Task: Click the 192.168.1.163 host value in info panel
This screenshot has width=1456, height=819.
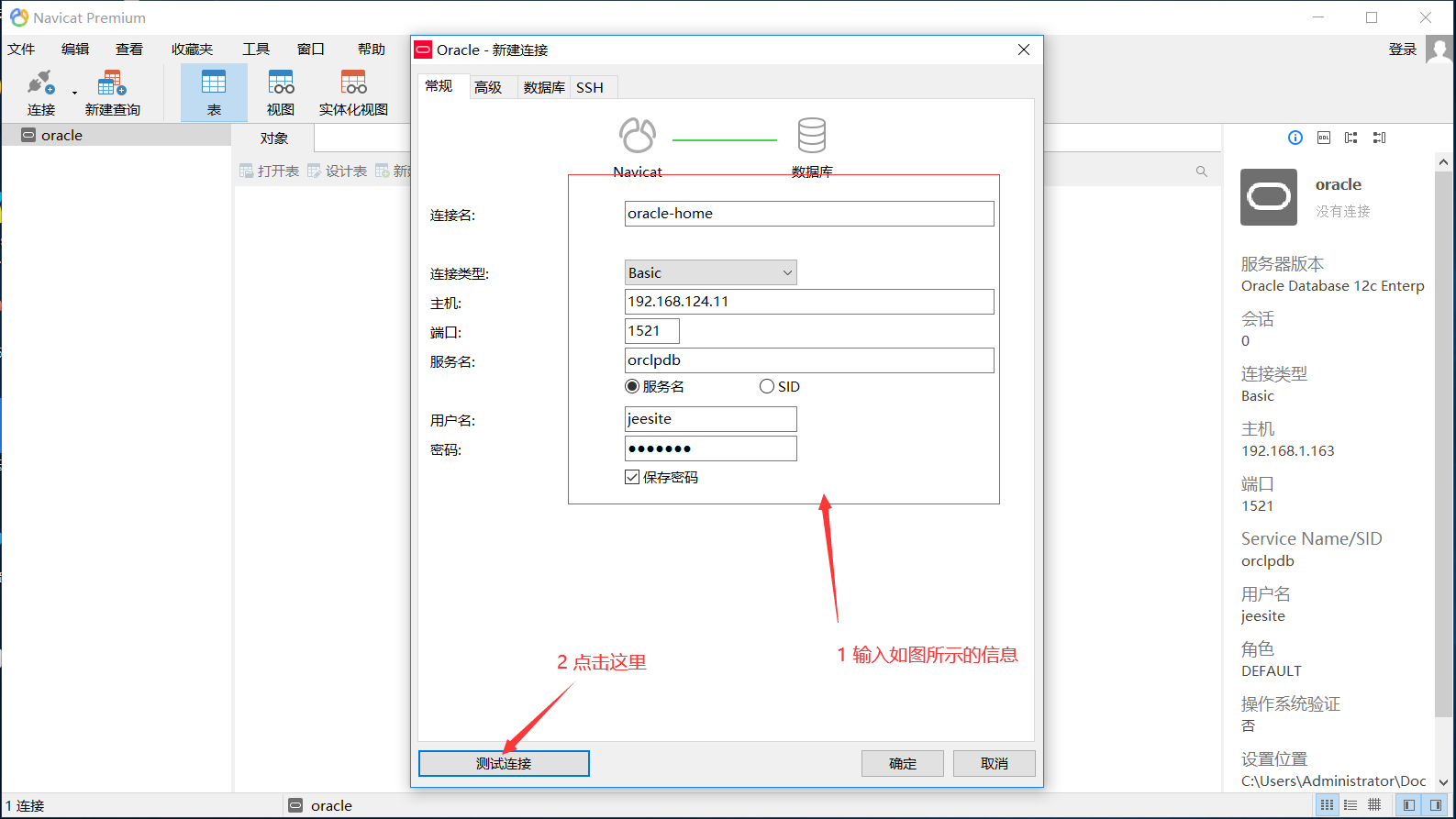Action: click(1288, 451)
